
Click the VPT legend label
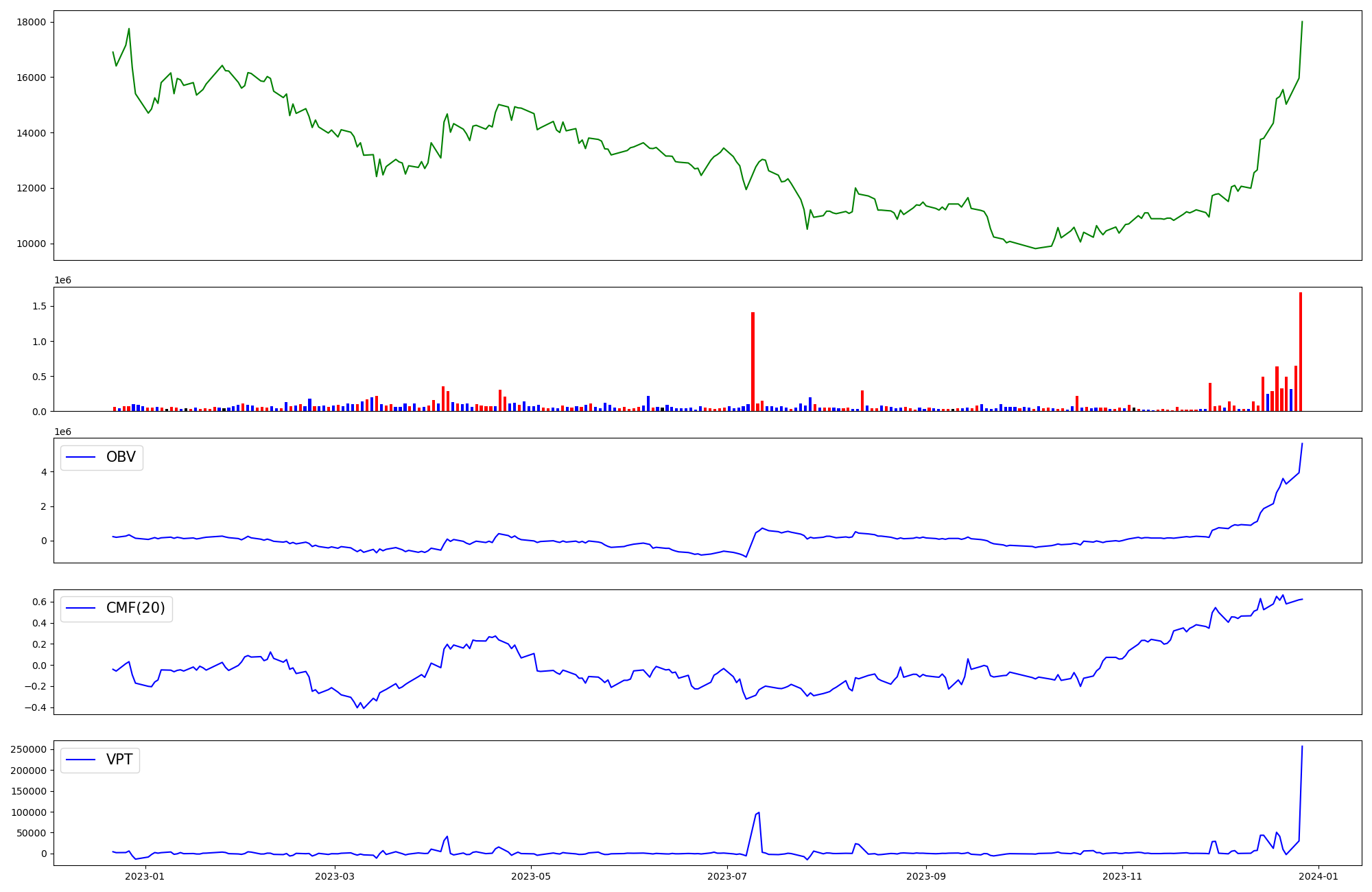tap(119, 760)
